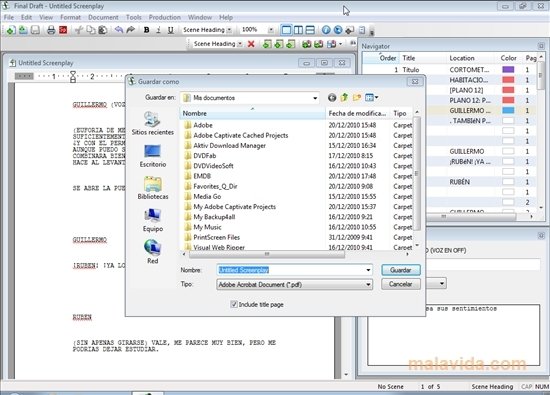Open the Guardar en location dropdown
This screenshot has height=395, width=550.
click(315, 98)
